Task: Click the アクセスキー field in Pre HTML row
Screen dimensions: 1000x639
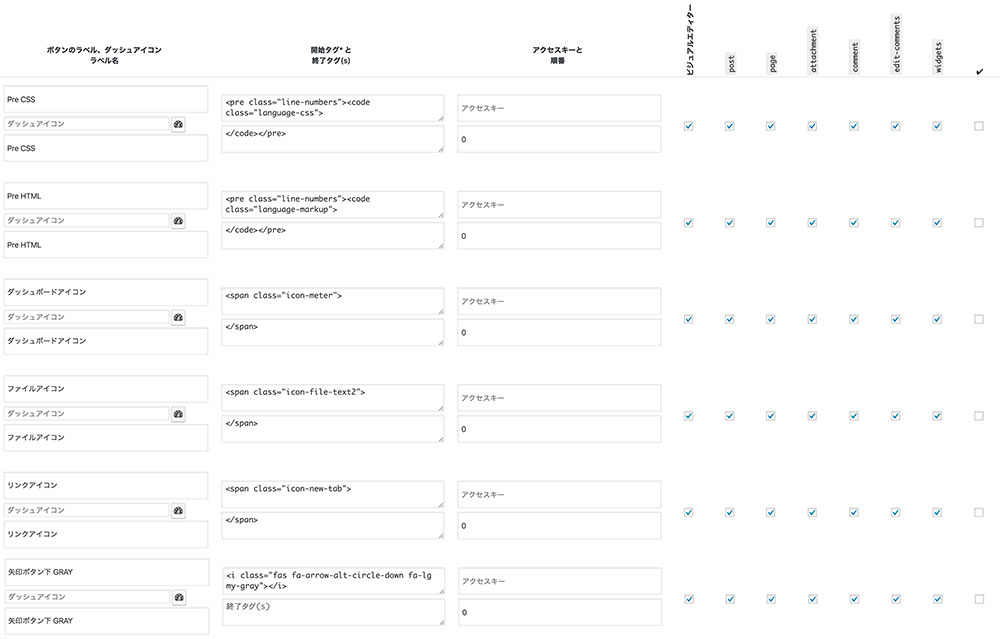Action: (559, 205)
